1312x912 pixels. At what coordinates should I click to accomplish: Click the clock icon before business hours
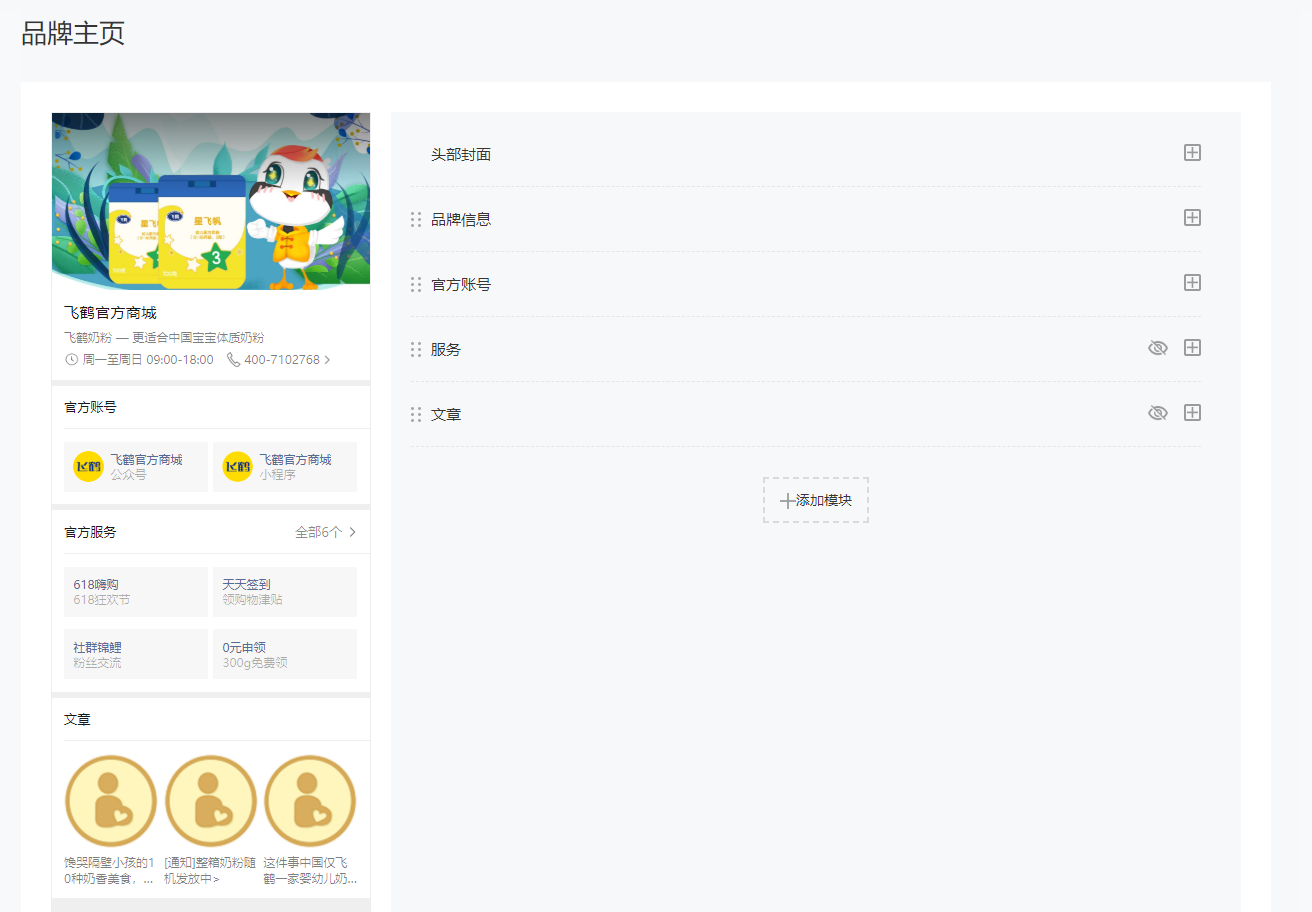(71, 360)
